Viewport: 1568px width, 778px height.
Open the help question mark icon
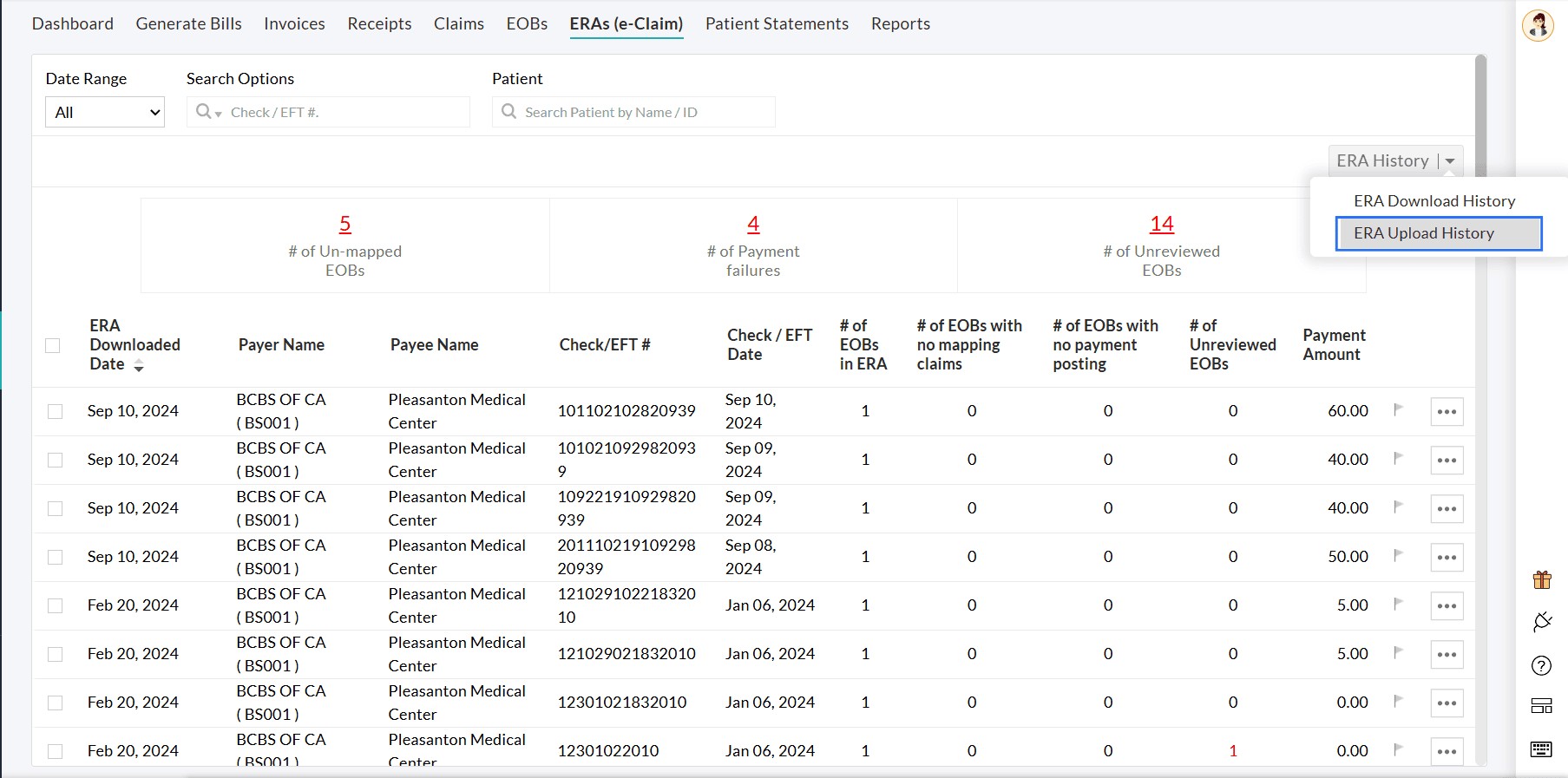tap(1541, 665)
